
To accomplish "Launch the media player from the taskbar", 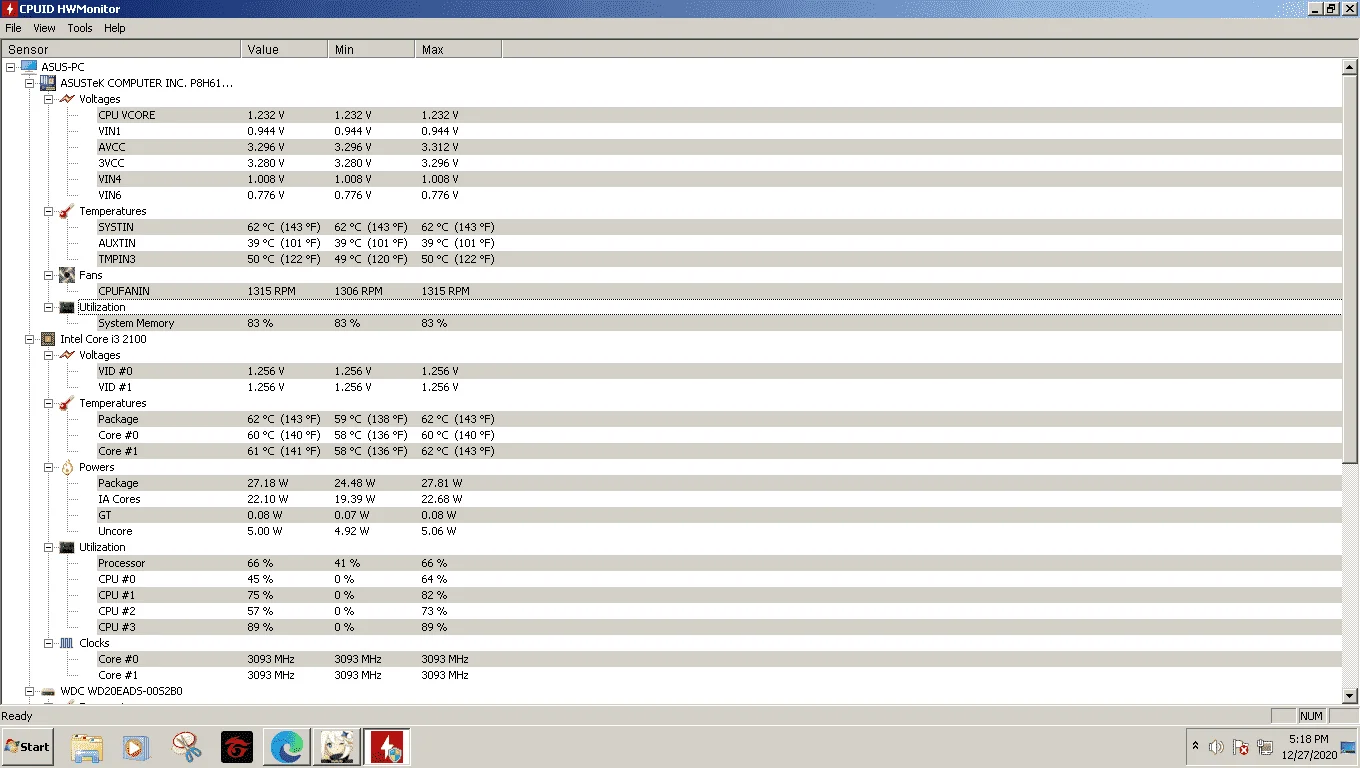I will 136,747.
